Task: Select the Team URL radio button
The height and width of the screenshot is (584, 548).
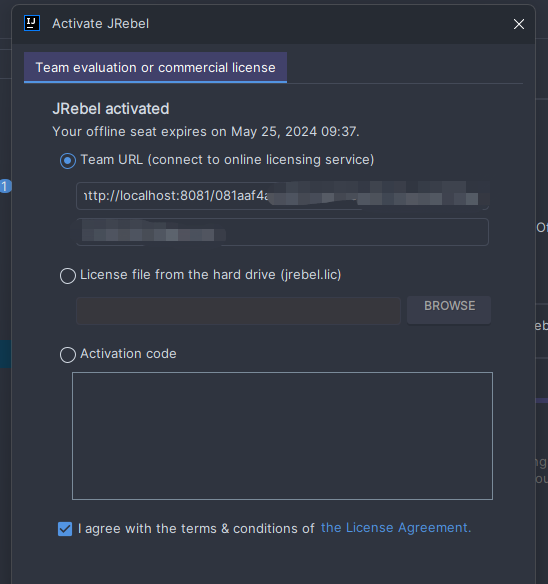Action: tap(68, 161)
